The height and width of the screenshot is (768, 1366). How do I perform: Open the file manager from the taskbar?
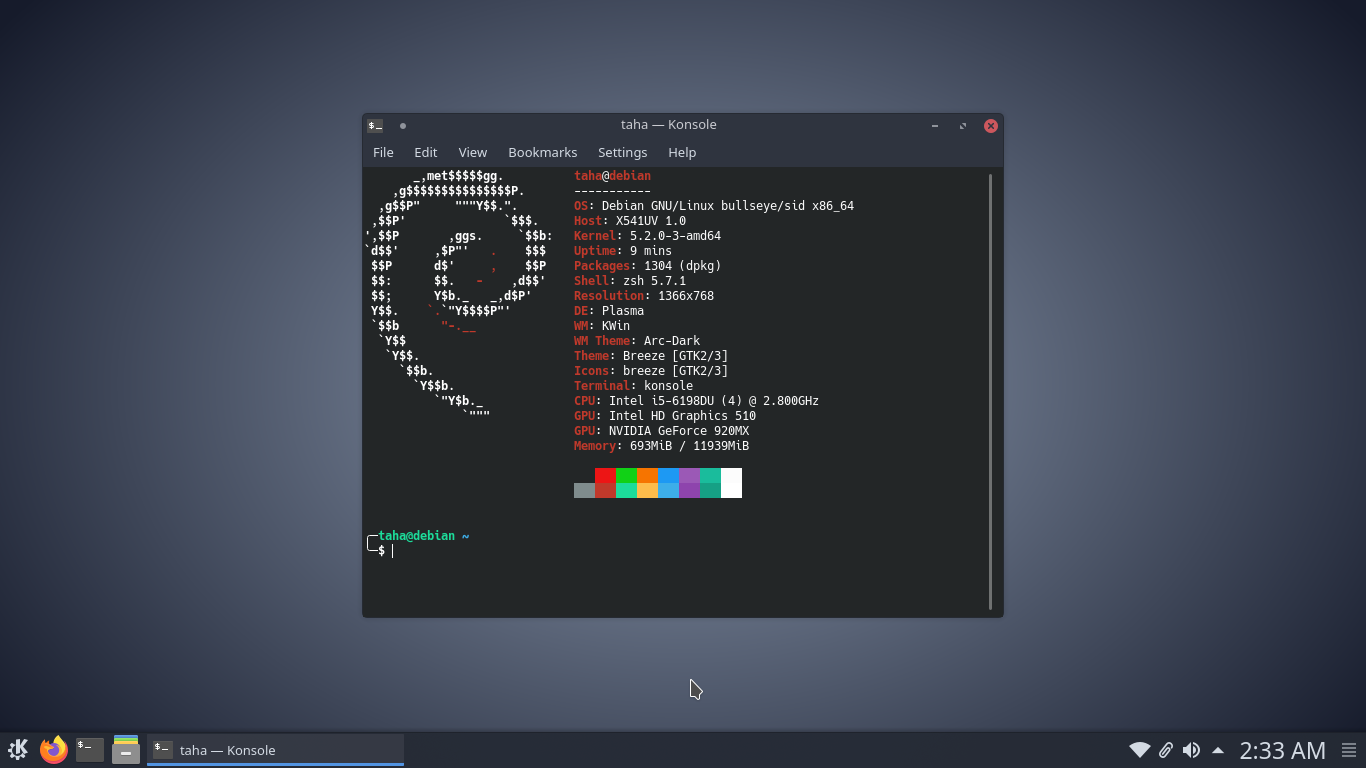pos(126,749)
